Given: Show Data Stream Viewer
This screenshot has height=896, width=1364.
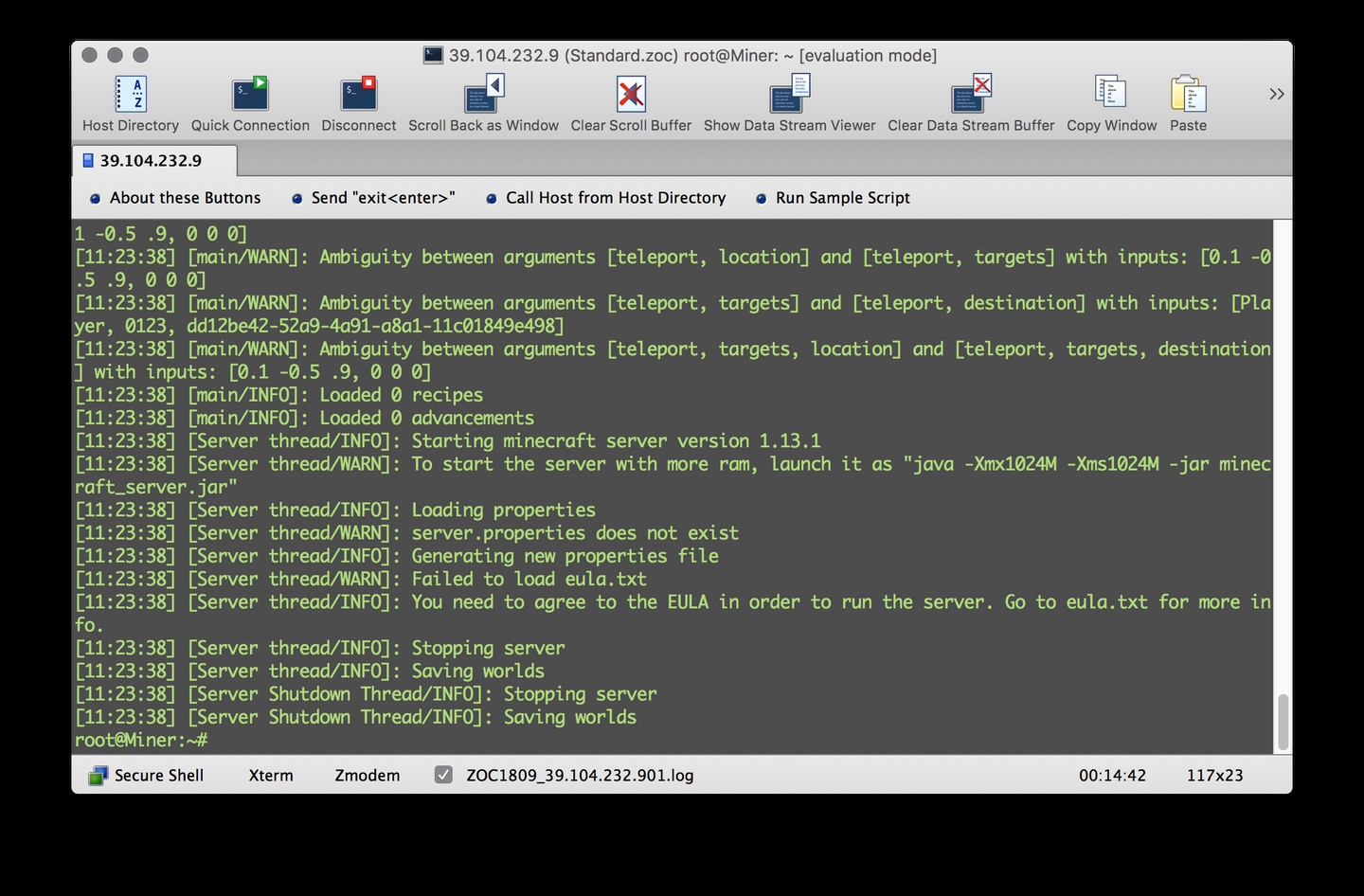Looking at the screenshot, I should 789,95.
